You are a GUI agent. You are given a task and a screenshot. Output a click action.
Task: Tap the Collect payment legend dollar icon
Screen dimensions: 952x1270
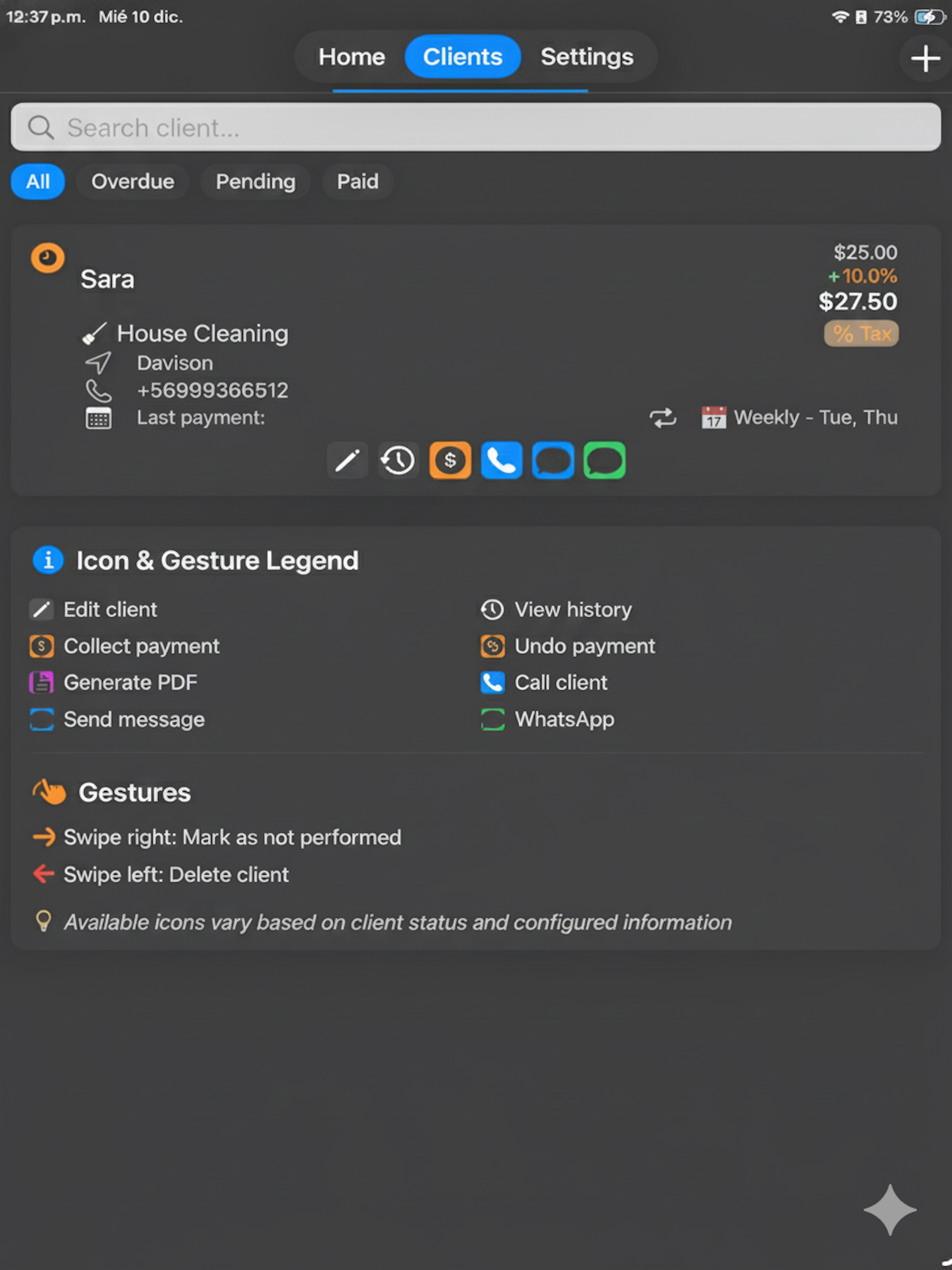pos(42,646)
